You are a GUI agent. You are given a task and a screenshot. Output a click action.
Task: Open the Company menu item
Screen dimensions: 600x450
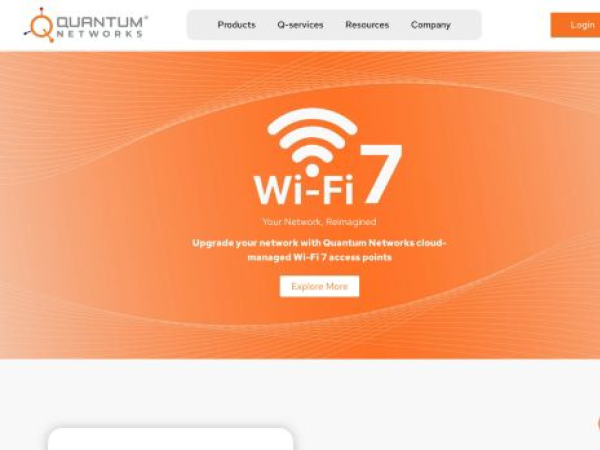point(430,25)
